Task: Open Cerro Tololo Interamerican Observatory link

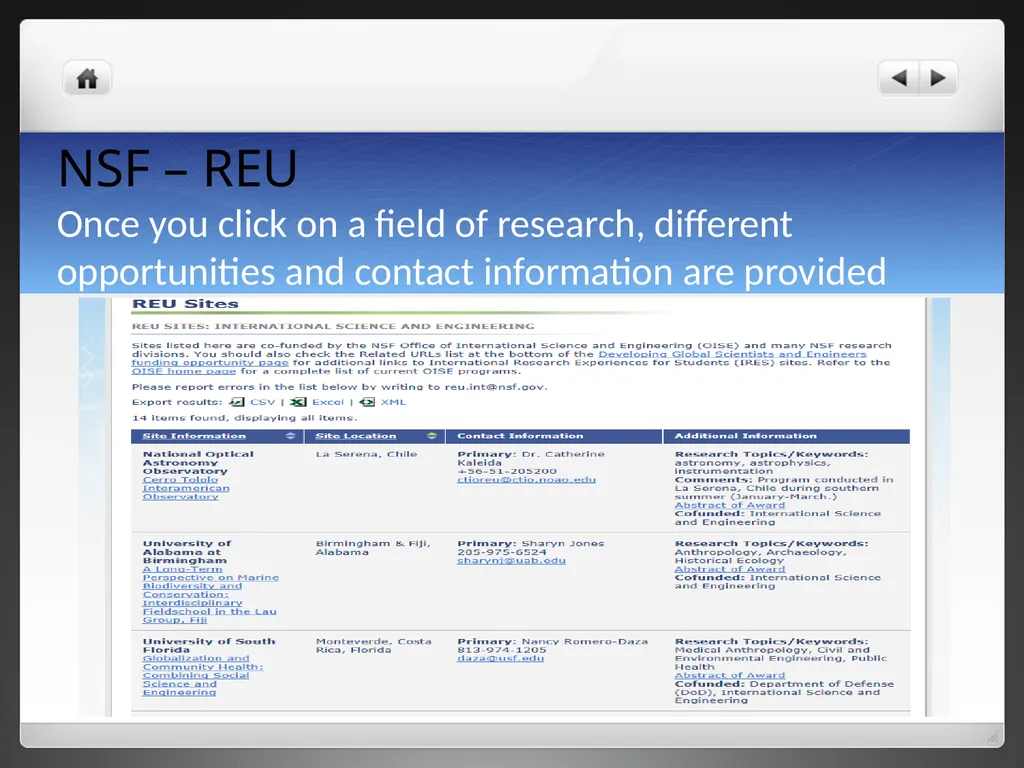Action: (186, 488)
